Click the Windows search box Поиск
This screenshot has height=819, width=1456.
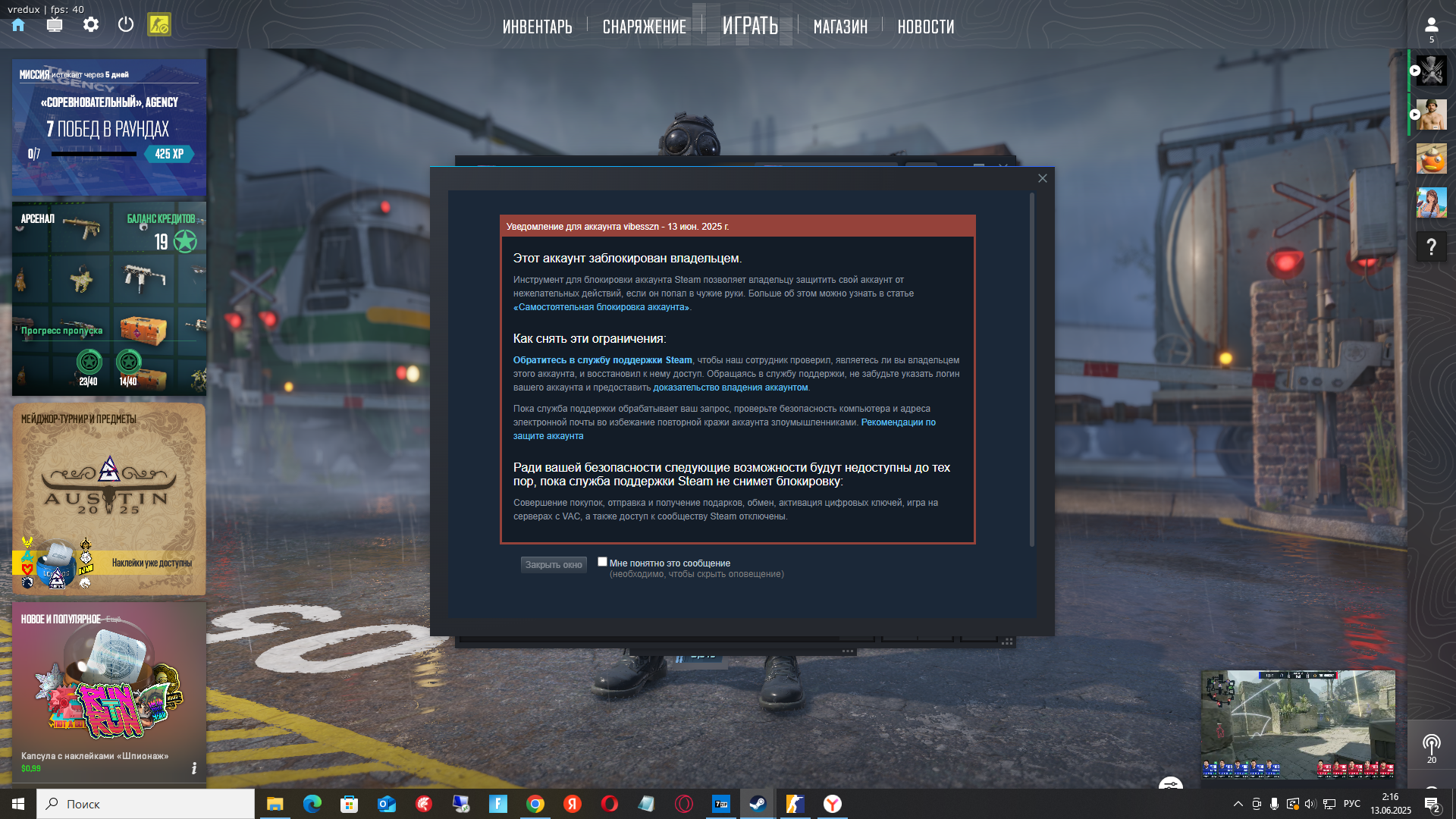coord(146,804)
